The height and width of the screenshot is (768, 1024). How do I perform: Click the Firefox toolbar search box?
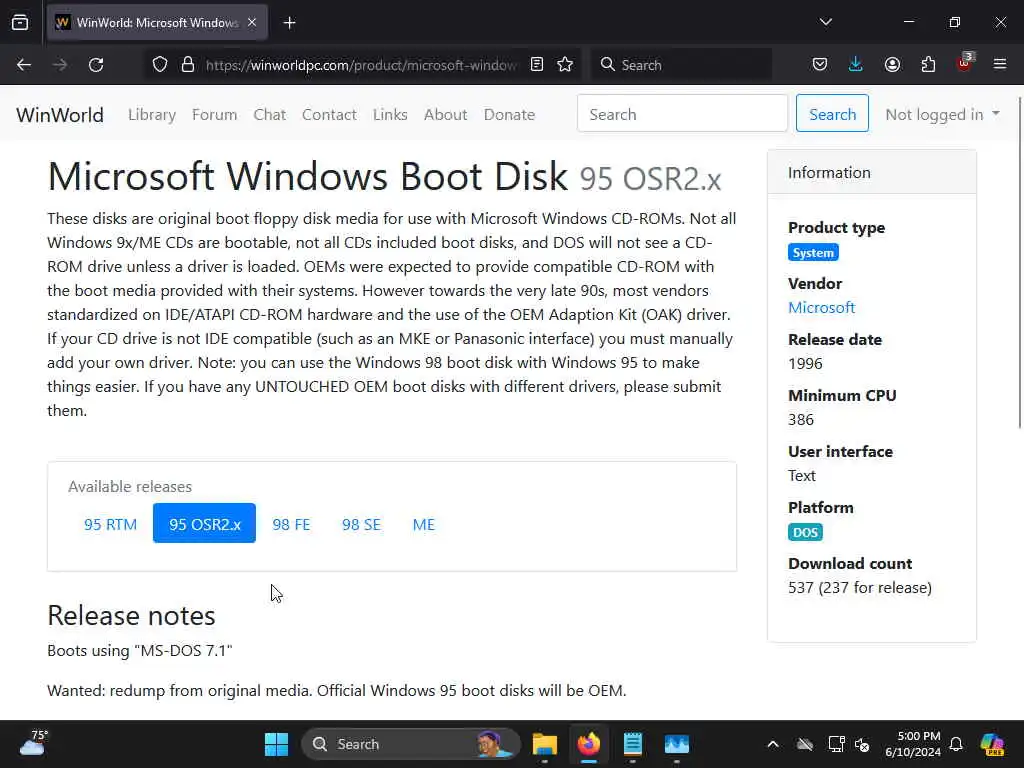pyautogui.click(x=681, y=65)
